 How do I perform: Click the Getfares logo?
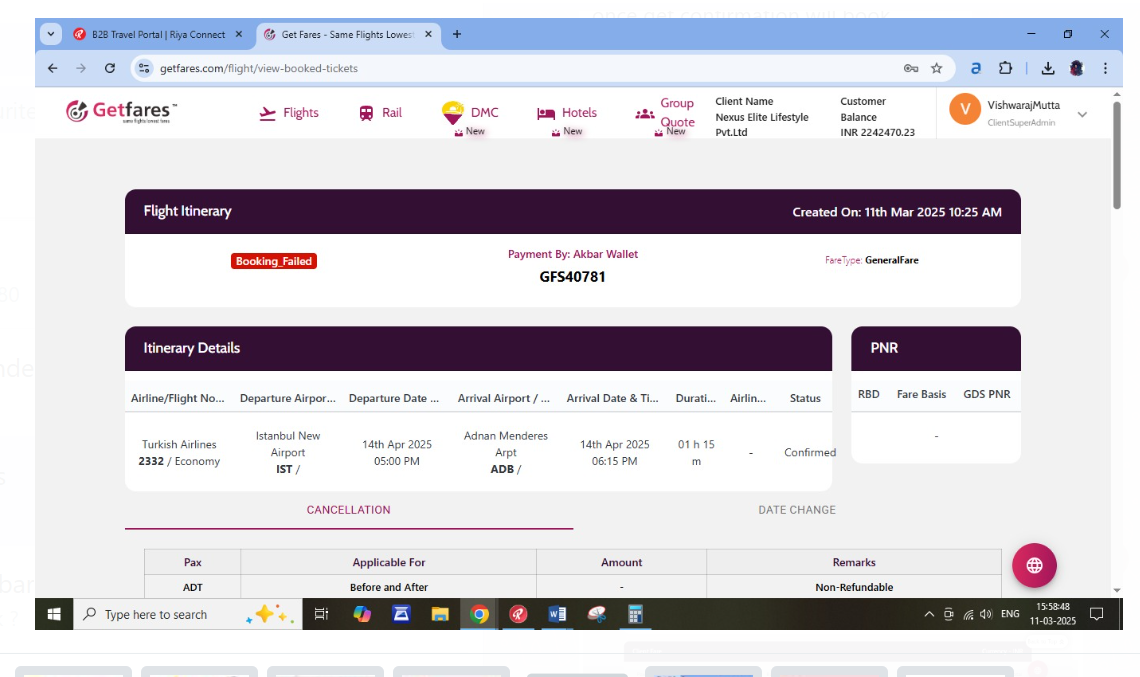point(121,111)
